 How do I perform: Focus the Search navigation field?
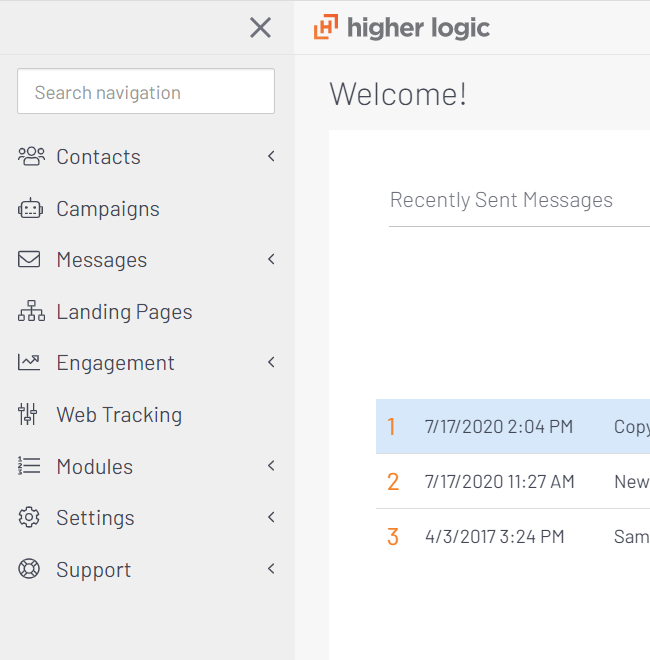pos(146,91)
